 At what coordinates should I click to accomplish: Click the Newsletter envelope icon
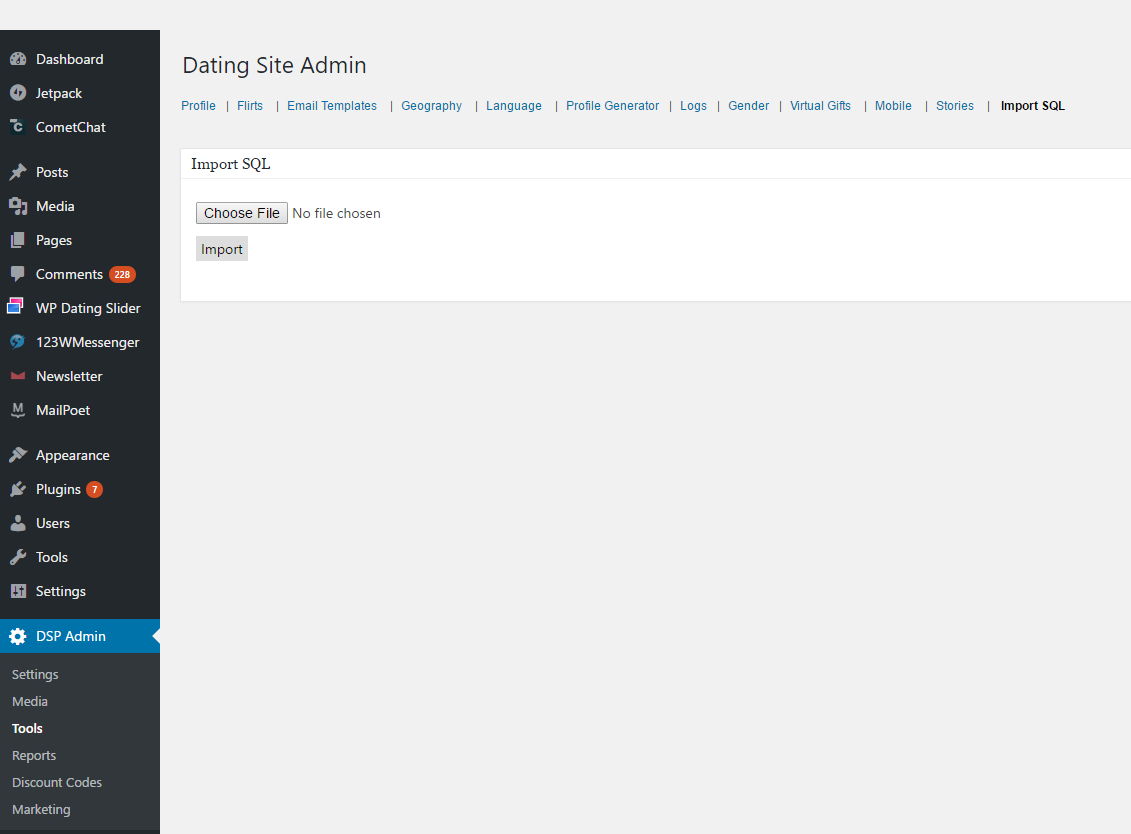coord(18,376)
